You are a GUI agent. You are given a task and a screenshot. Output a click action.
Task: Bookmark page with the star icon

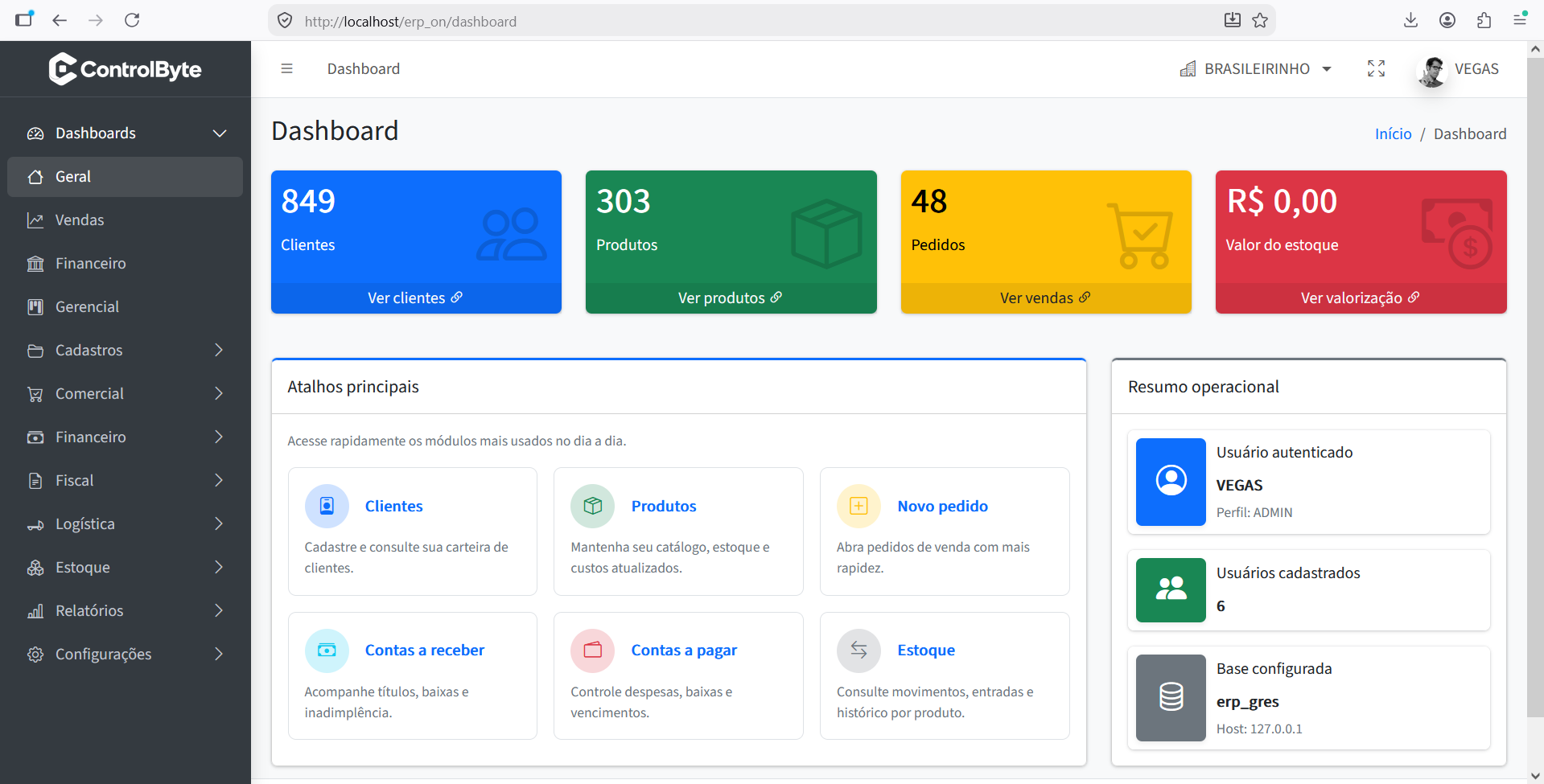tap(1260, 20)
